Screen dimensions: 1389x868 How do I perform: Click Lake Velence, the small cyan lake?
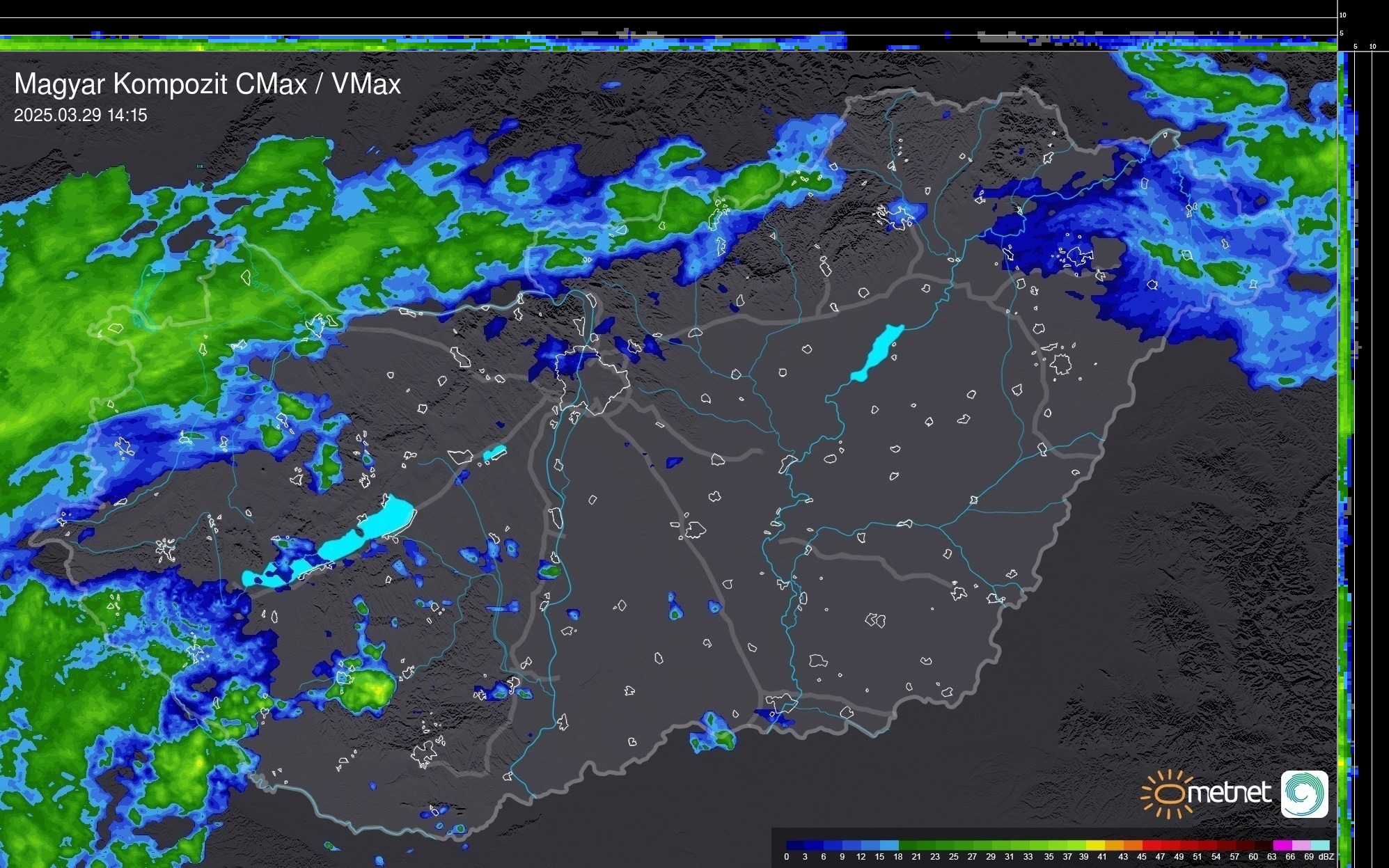coord(494,453)
